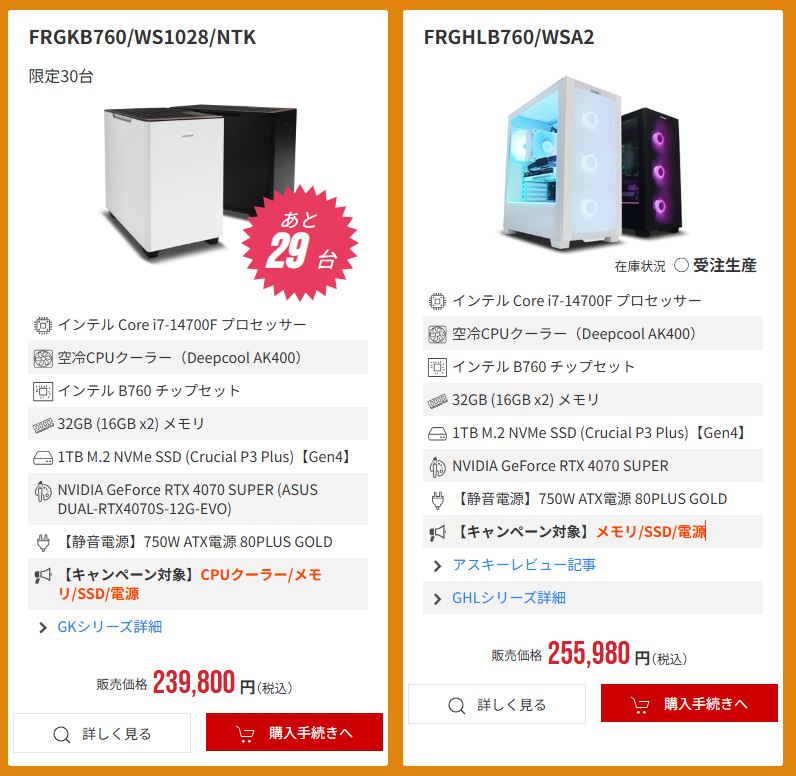796x776 pixels.
Task: Open the GKシリーズ詳細 link
Action: tap(110, 627)
